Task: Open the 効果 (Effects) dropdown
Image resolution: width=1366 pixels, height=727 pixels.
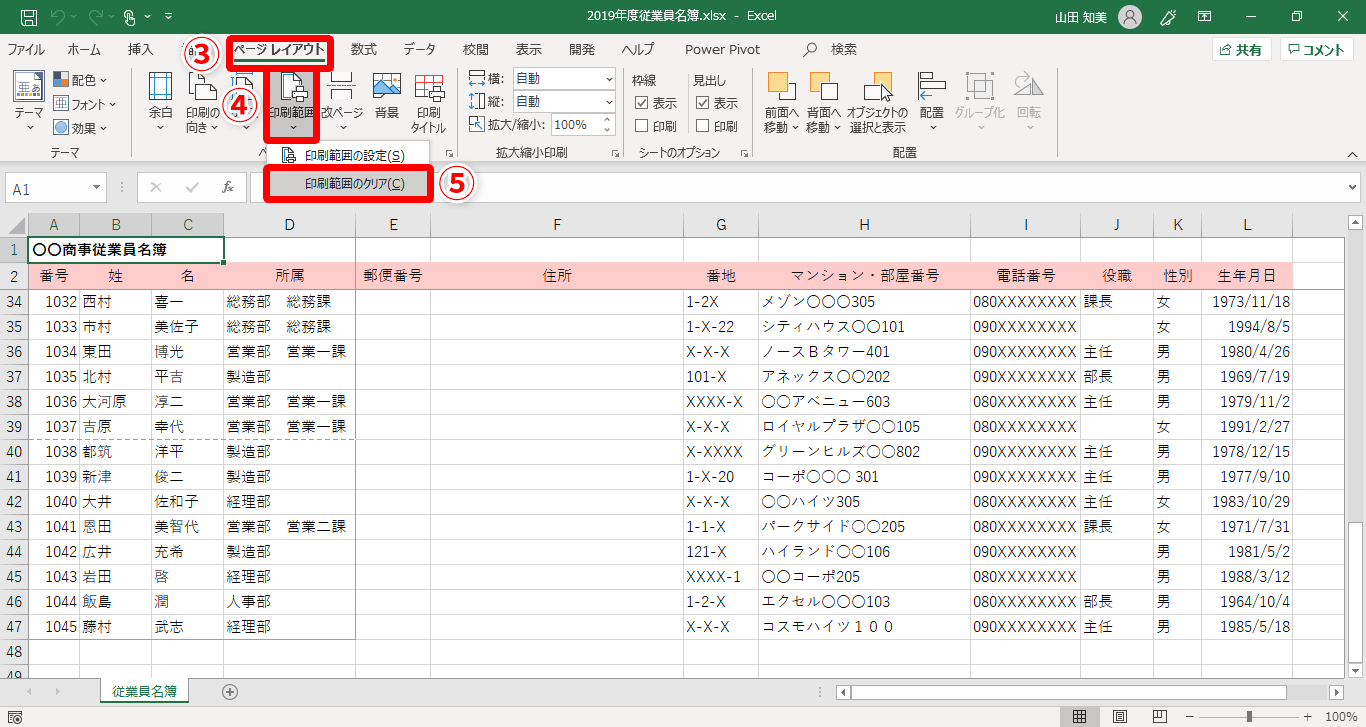Action: [81, 128]
